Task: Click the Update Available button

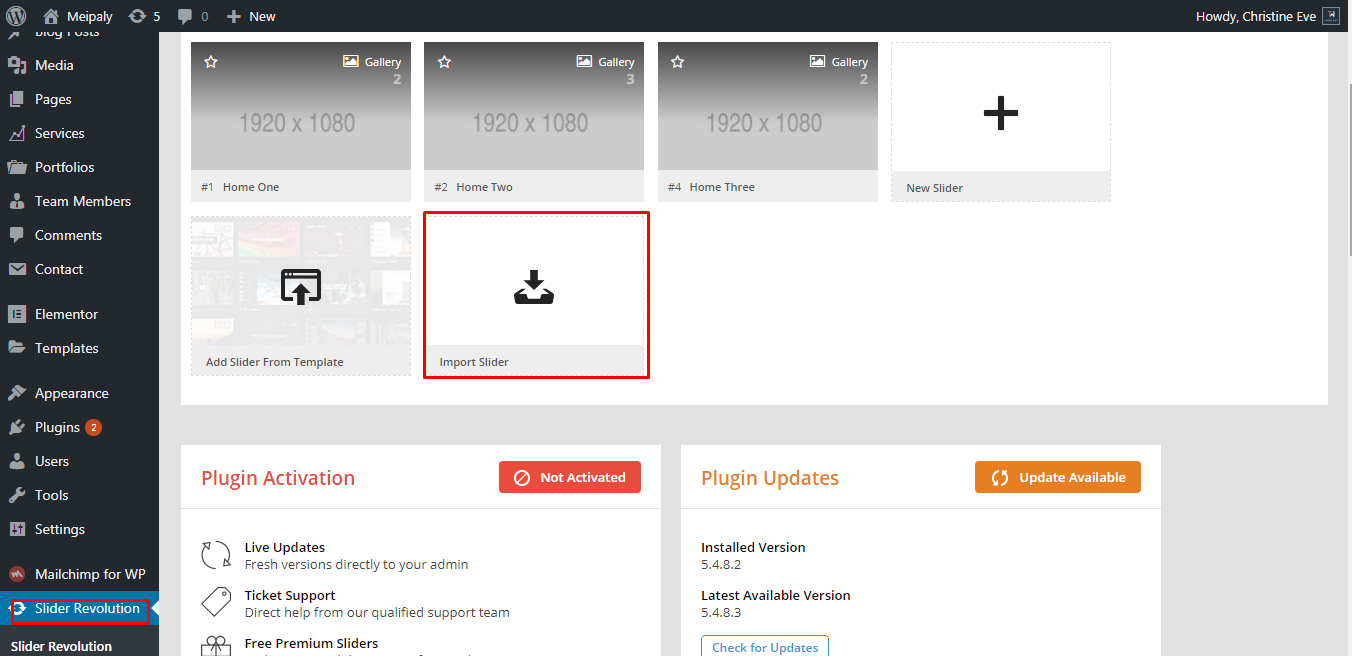Action: pos(1058,477)
